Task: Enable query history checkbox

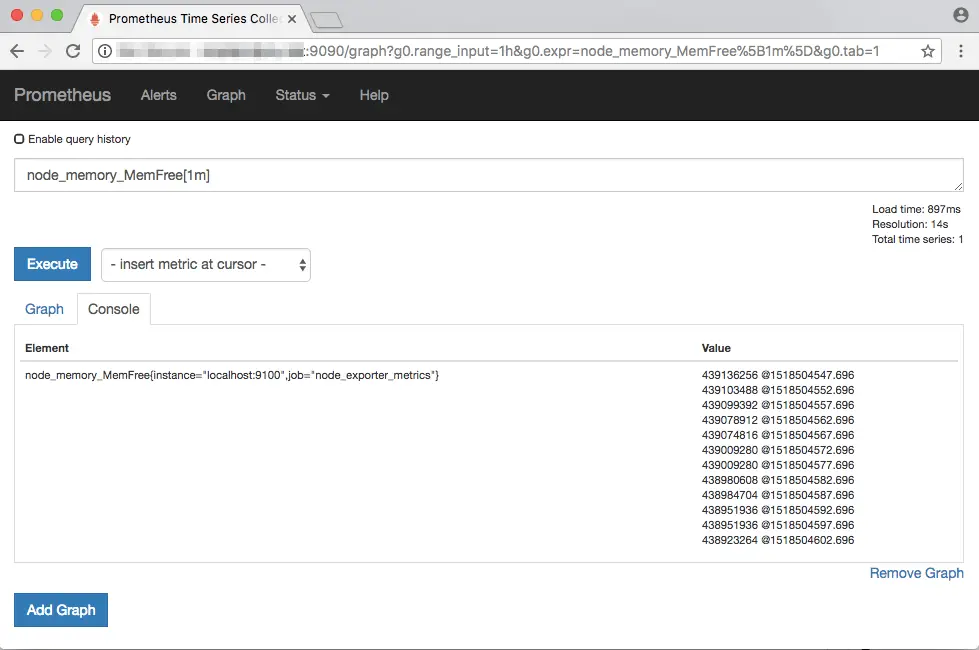Action: 19,139
